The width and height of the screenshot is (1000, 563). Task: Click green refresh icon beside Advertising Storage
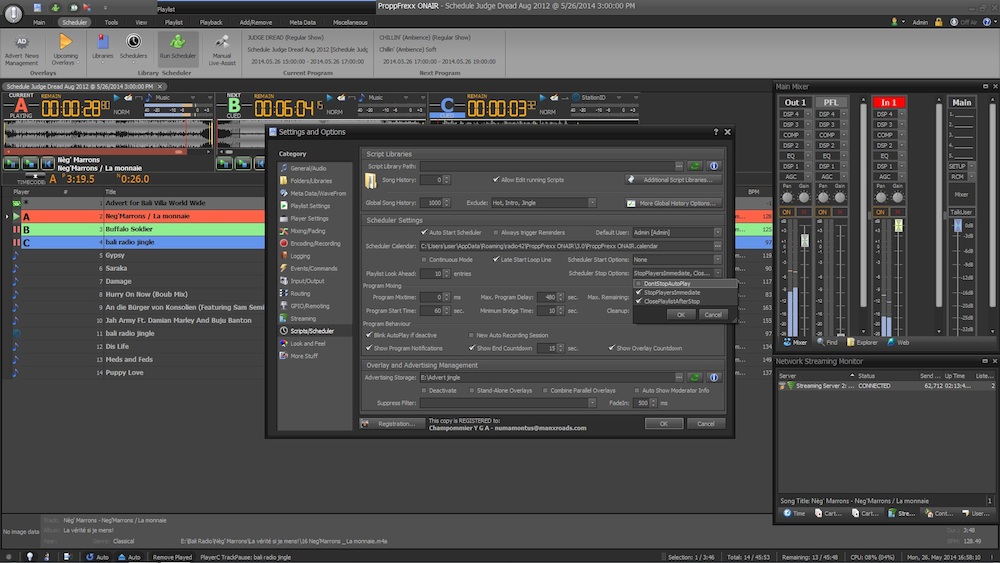tap(694, 378)
